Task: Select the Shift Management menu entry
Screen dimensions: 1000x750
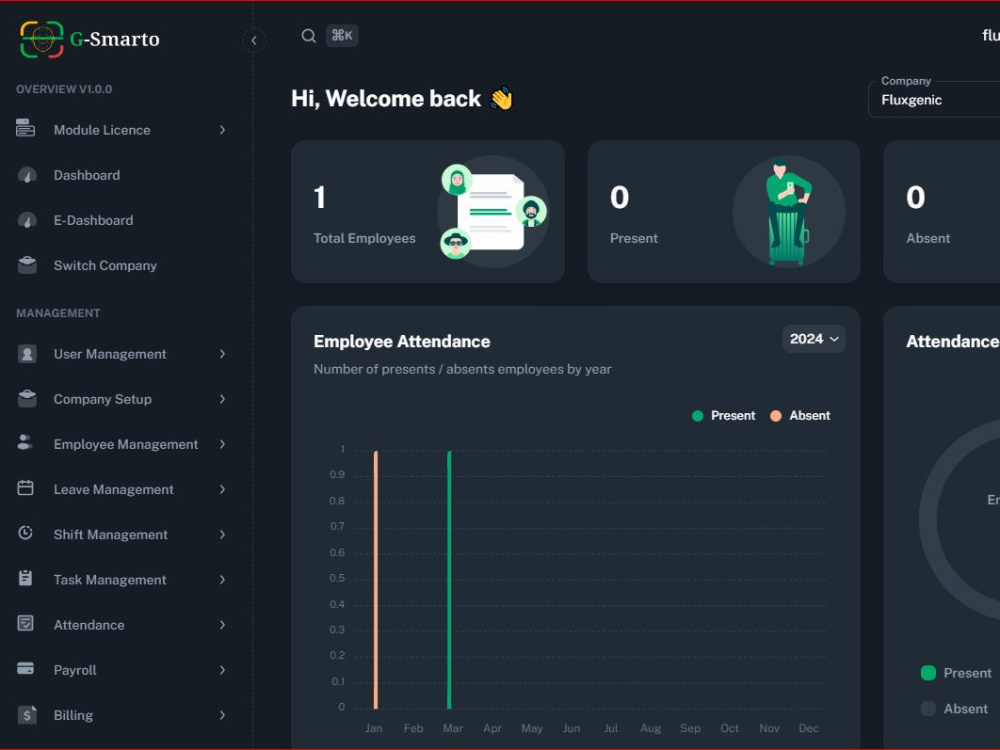Action: (x=110, y=534)
